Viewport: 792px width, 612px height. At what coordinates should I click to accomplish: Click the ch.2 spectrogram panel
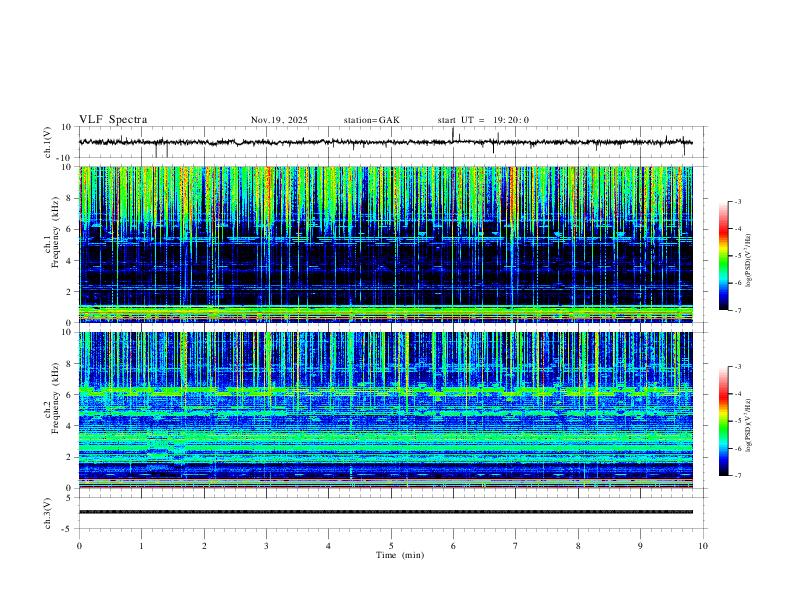coord(386,410)
